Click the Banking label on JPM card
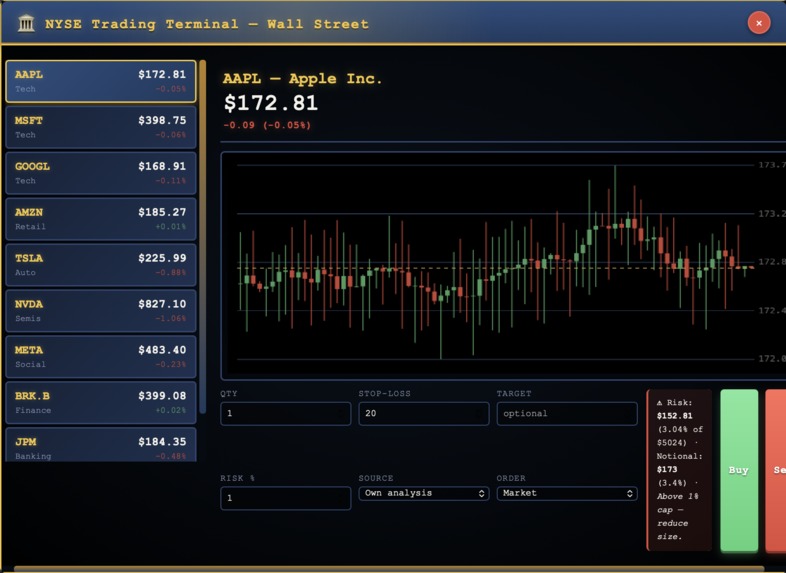This screenshot has width=786, height=573. point(33,456)
